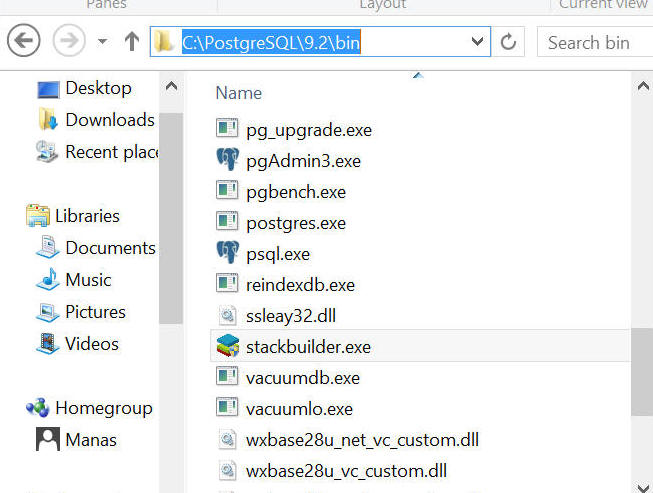Open the Pictures library
Viewport: 653px width, 493px height.
(x=95, y=312)
